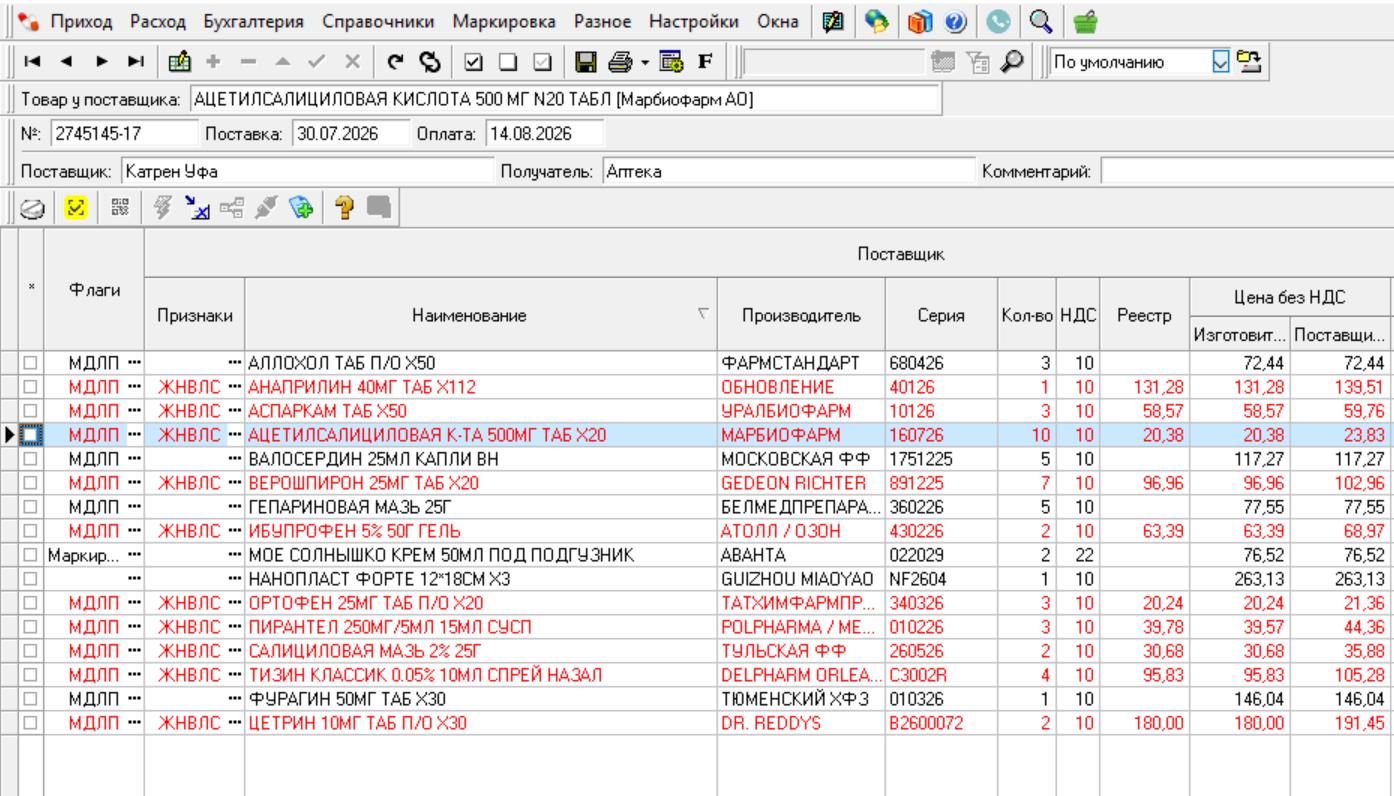Click the teal phone icon
Screen dimensions: 1394x796
[998, 21]
